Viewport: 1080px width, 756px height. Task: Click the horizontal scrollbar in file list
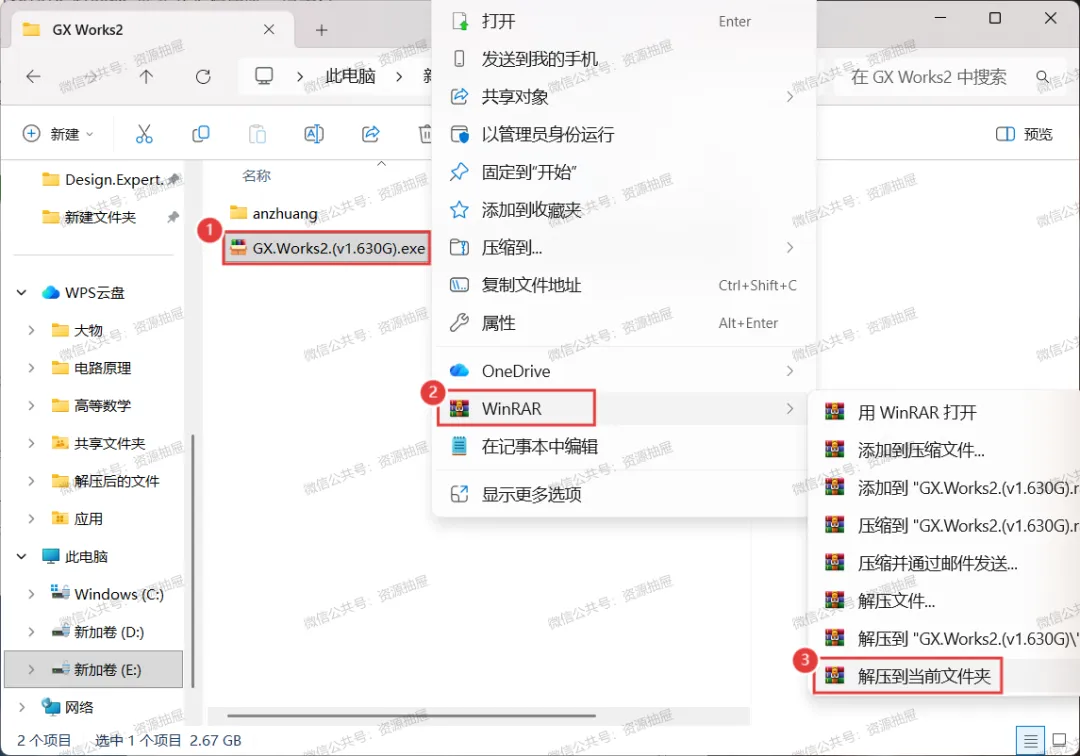click(411, 716)
